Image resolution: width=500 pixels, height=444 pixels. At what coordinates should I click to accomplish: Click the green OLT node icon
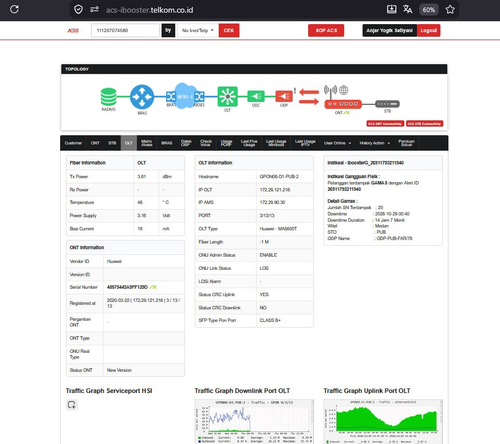click(x=227, y=96)
